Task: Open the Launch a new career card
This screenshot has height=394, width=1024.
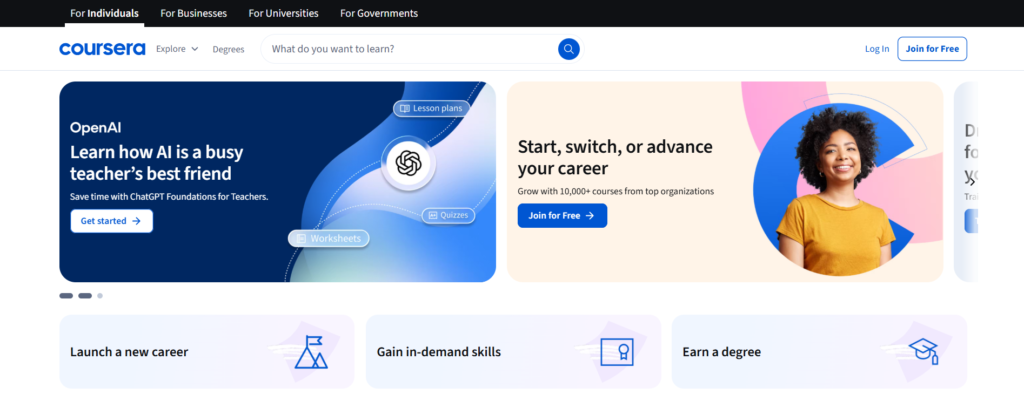Action: click(206, 352)
